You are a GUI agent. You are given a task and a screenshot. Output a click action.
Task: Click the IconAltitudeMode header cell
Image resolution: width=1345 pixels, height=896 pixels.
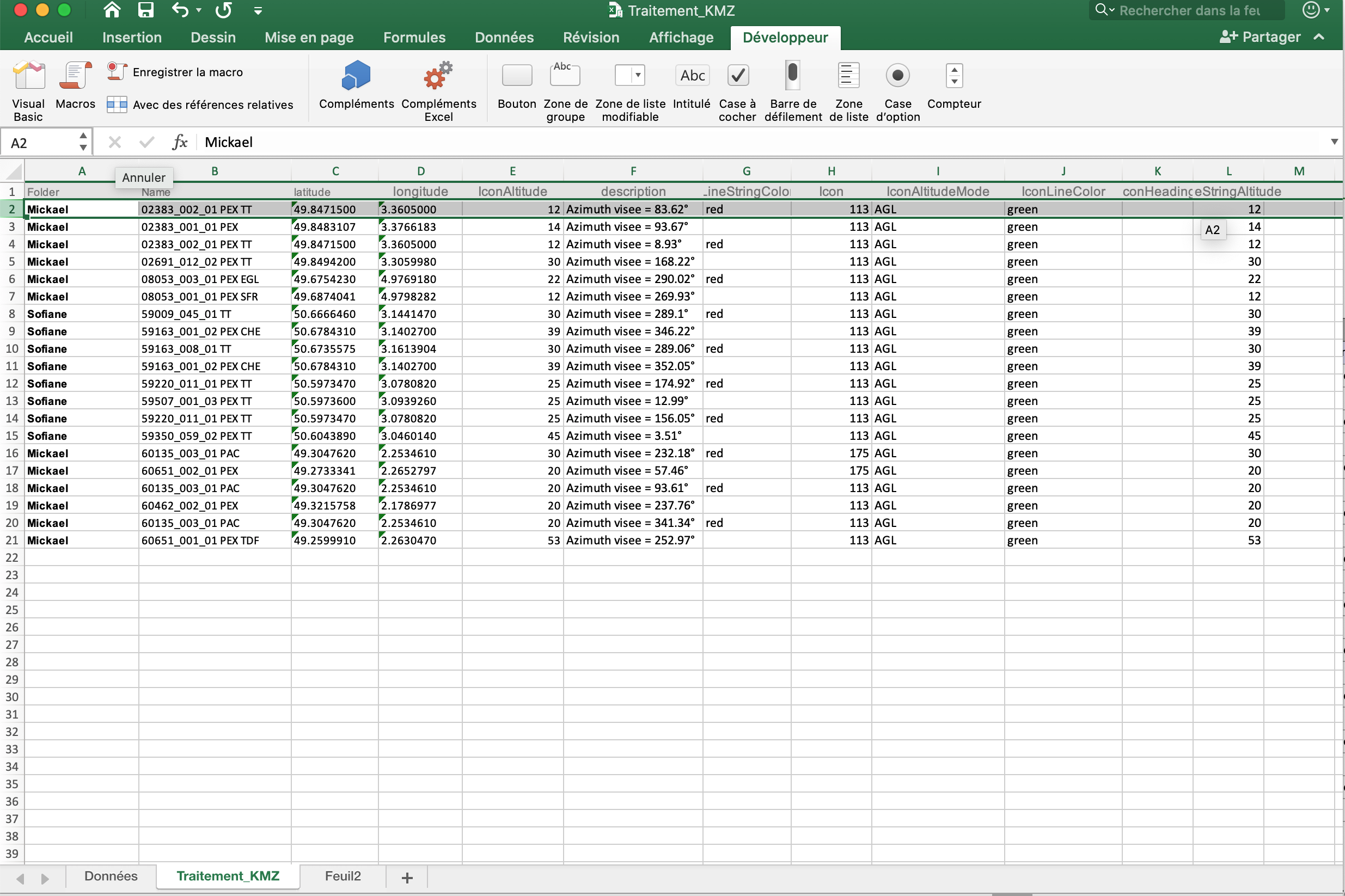click(938, 192)
